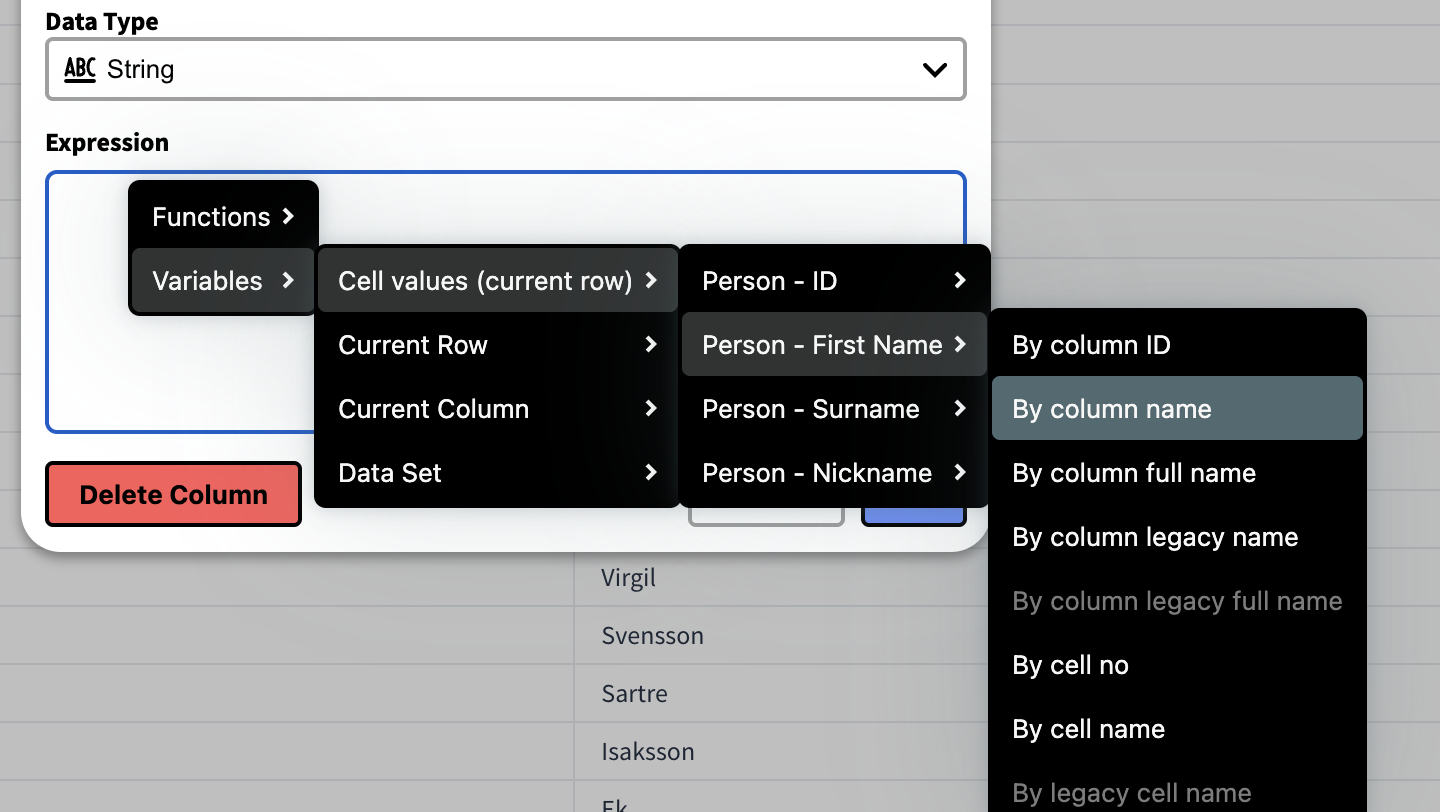This screenshot has height=812, width=1440.
Task: Open Person - Nickname submenu
Action: [834, 473]
